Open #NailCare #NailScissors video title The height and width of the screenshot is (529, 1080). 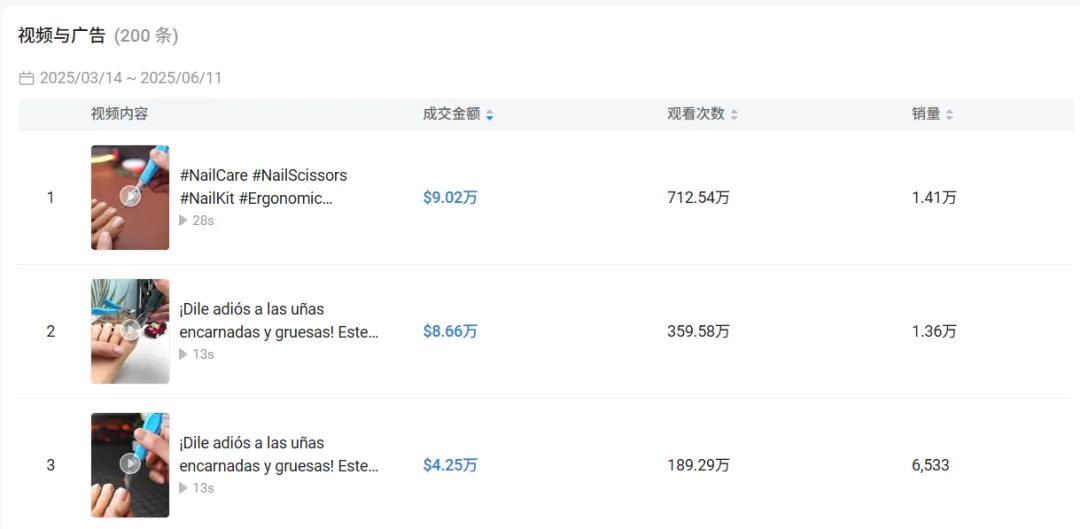point(263,187)
